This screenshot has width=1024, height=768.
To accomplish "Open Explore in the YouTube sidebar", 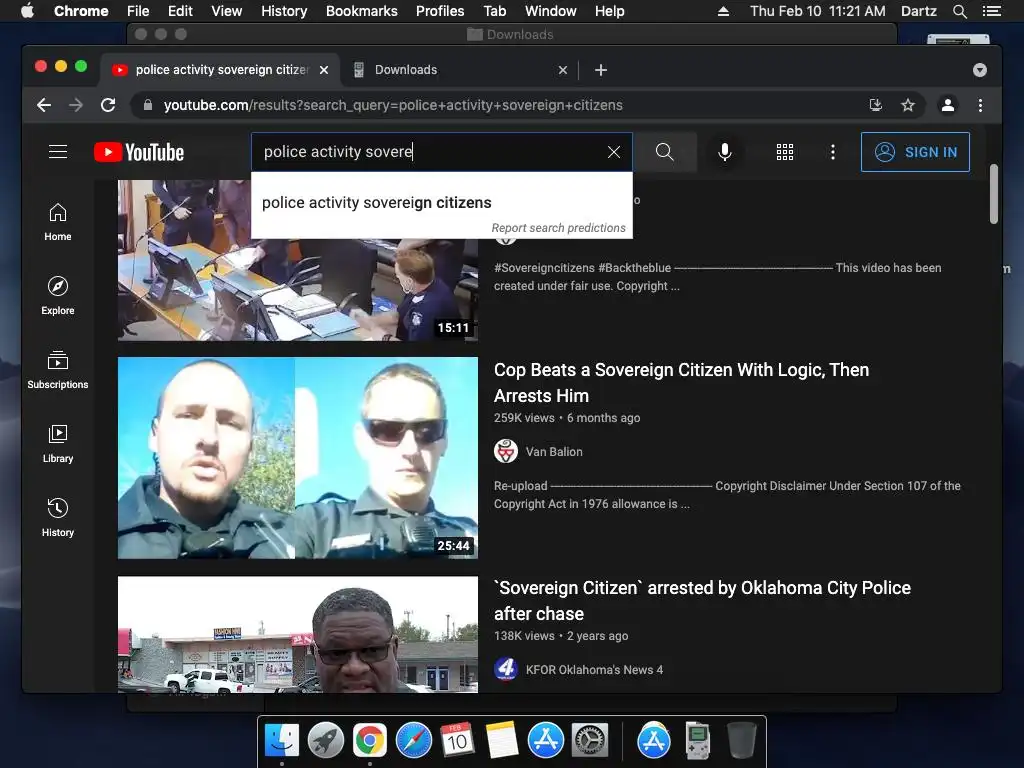I will click(57, 296).
